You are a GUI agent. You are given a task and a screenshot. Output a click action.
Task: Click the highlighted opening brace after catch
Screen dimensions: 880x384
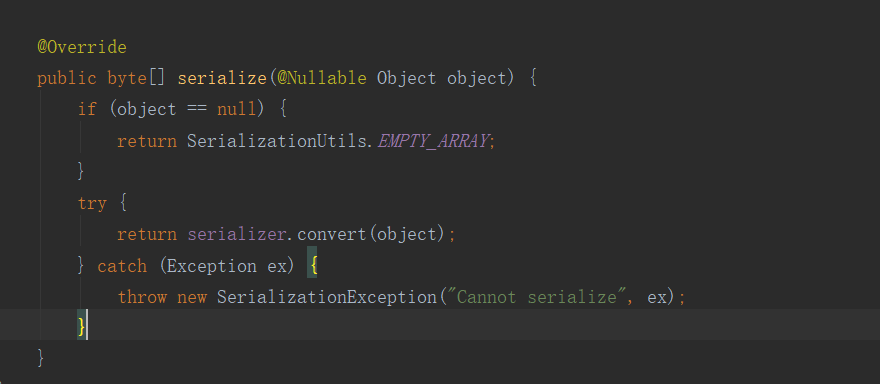tap(312, 266)
